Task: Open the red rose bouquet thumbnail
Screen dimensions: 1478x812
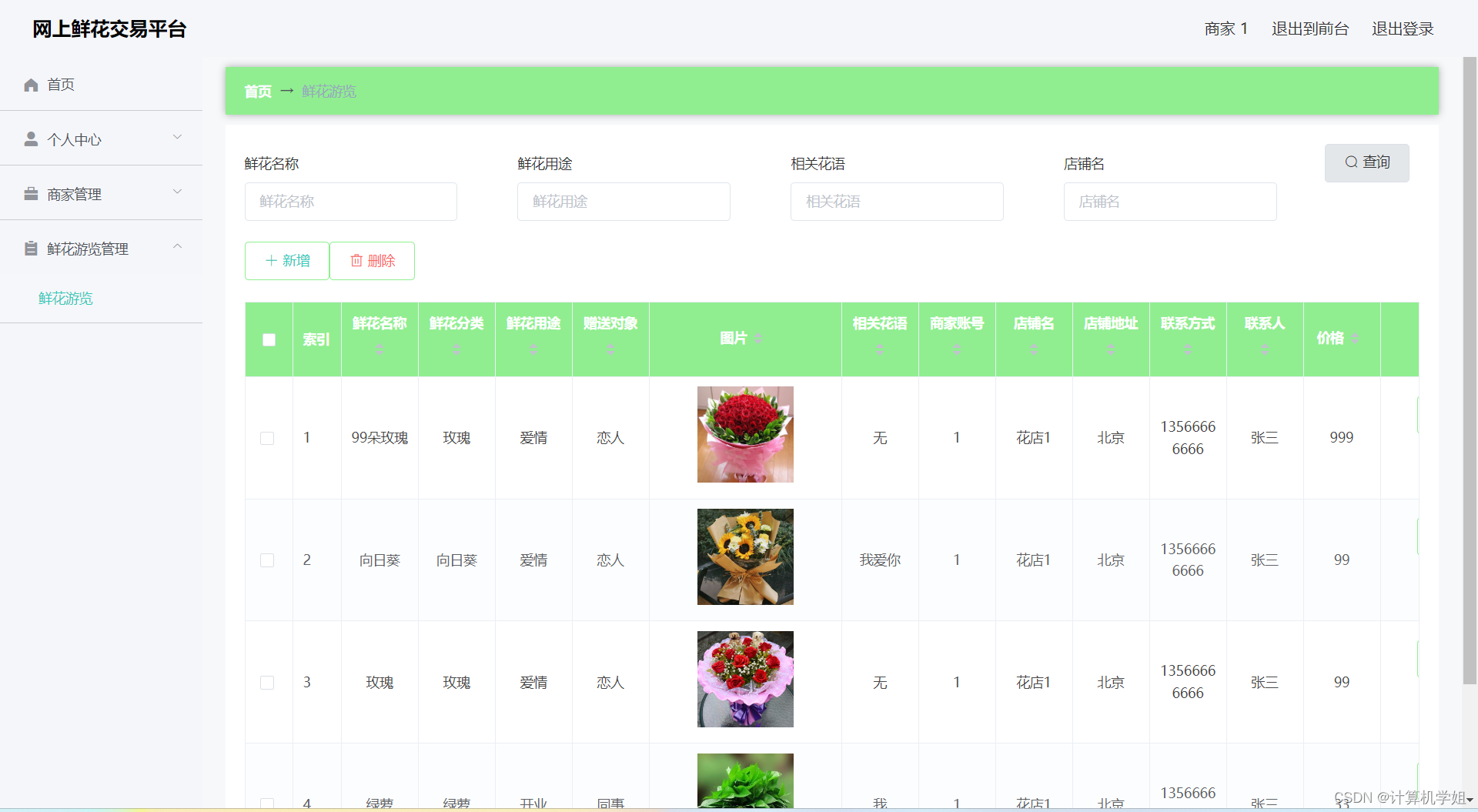Action: [745, 434]
